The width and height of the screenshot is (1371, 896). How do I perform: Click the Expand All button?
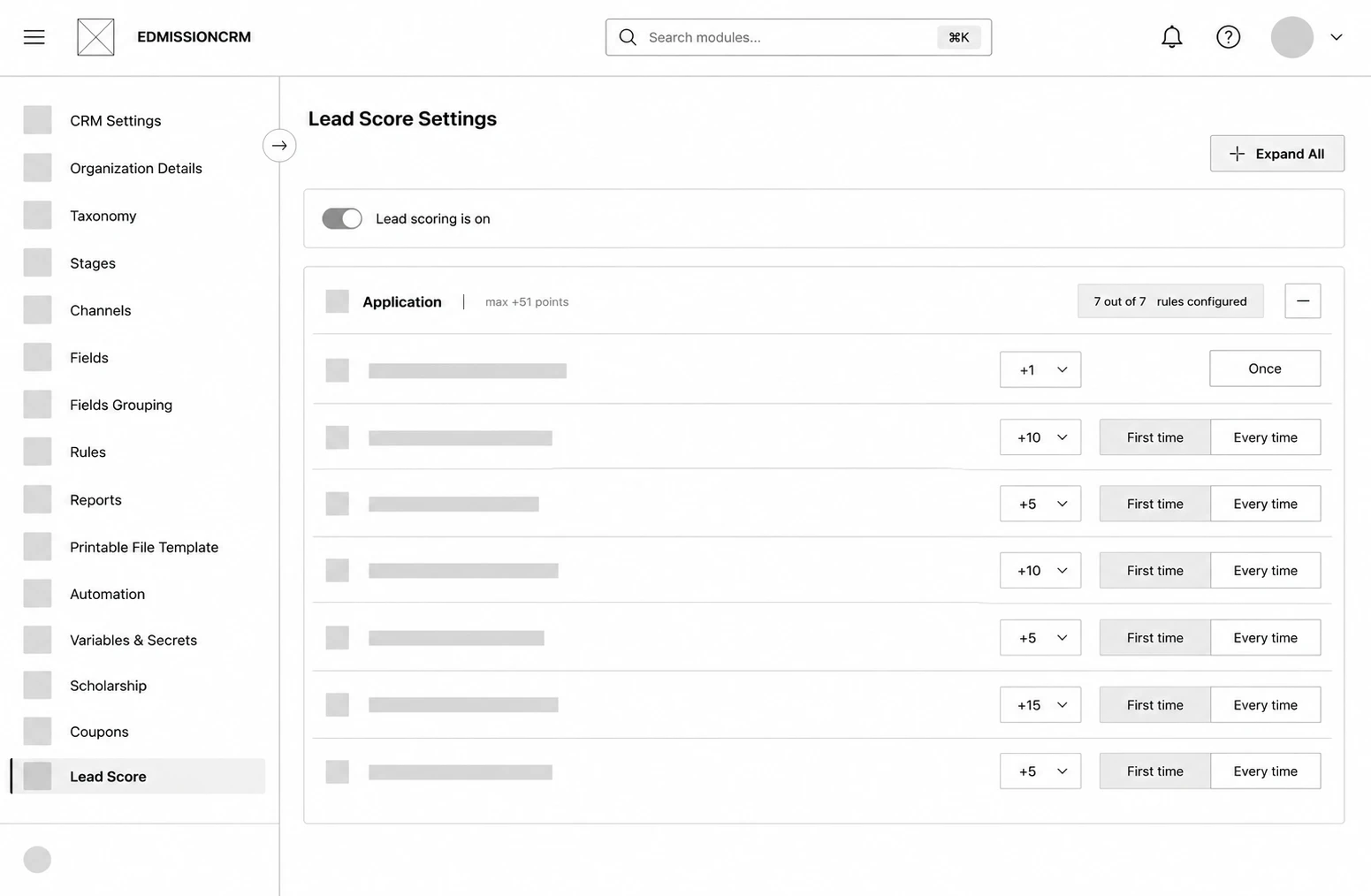click(1277, 154)
